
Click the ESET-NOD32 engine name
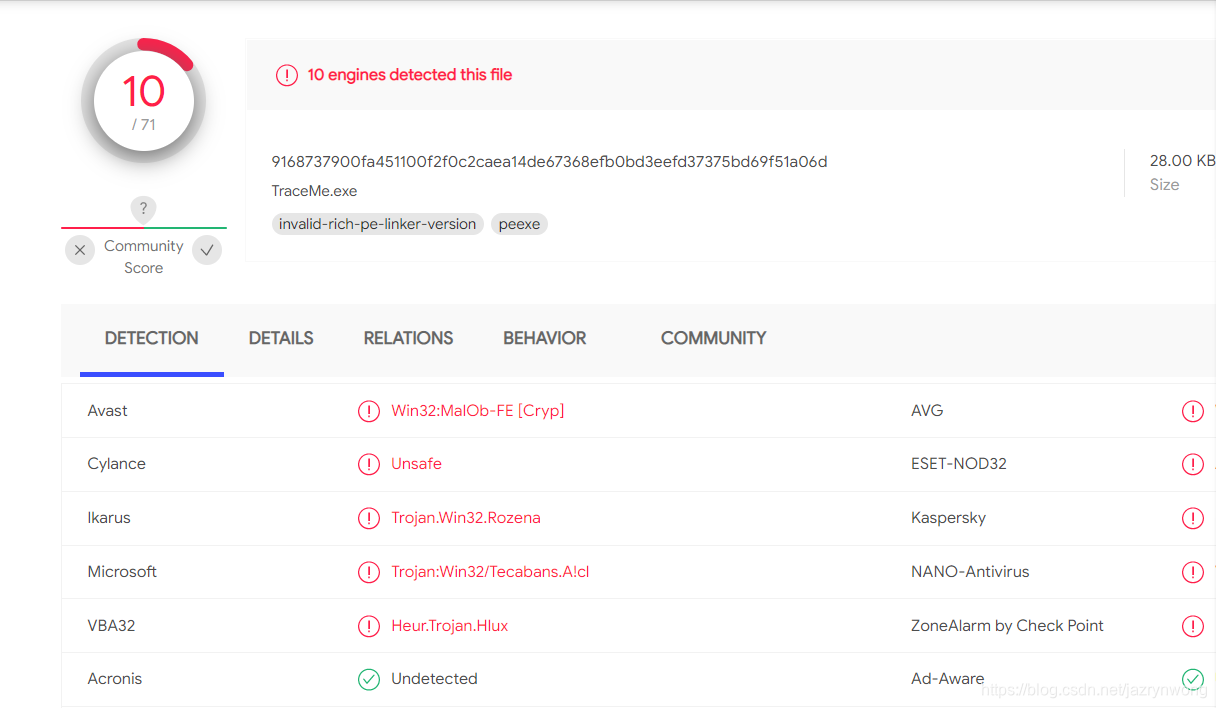959,464
